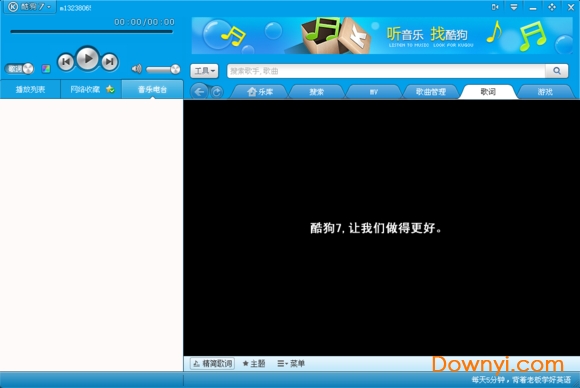Viewport: 580px width, 388px height.
Task: Skip to the next track
Action: [109, 61]
